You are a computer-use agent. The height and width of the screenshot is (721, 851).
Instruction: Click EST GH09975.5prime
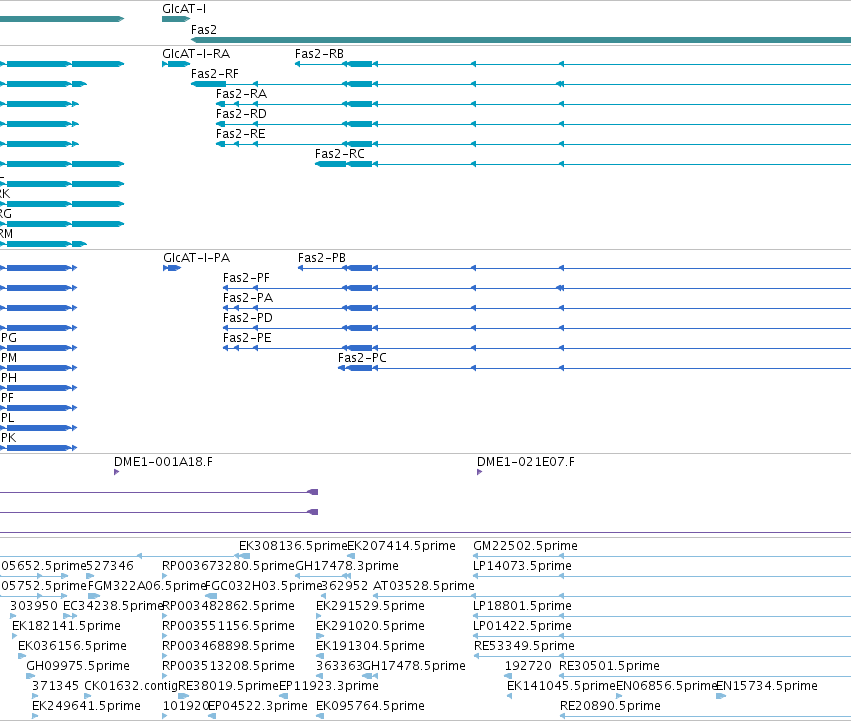[x=78, y=667]
